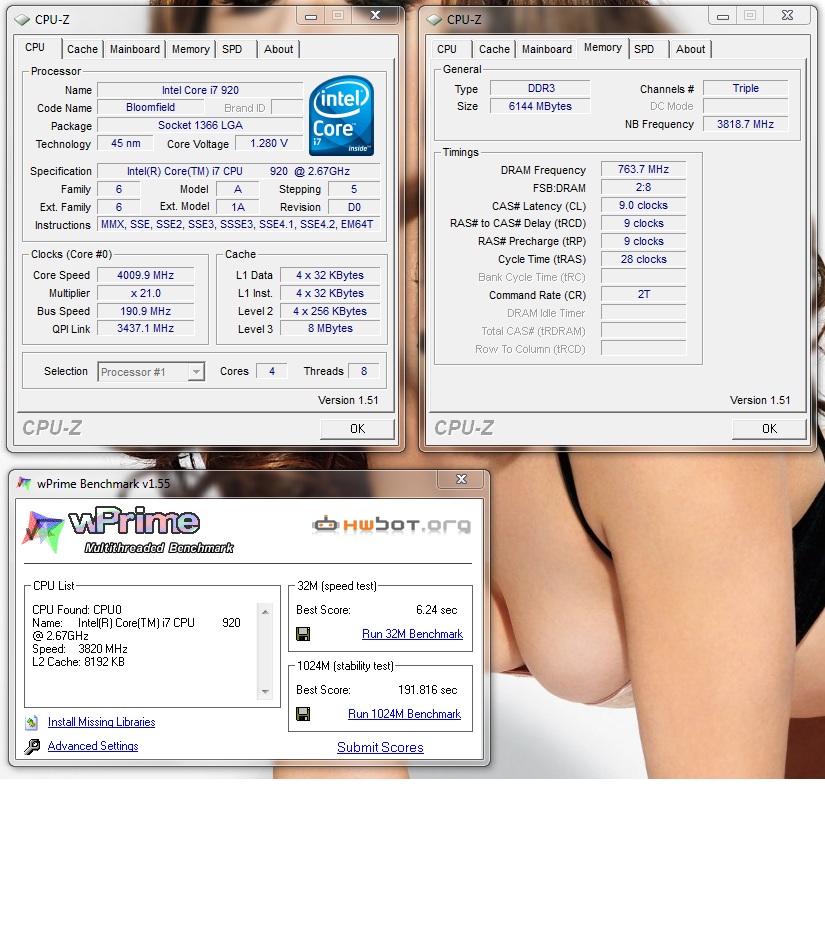
Task: Switch to CPU tab in right CPU-Z window
Action: (447, 49)
